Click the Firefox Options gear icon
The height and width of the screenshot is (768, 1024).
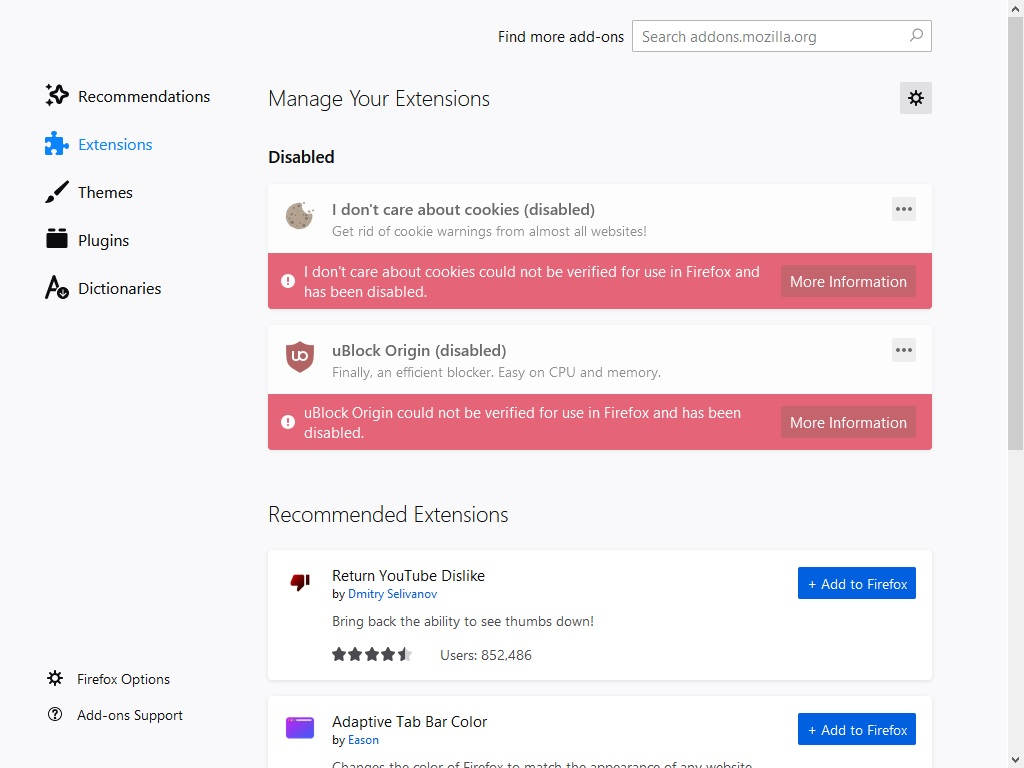[55, 679]
